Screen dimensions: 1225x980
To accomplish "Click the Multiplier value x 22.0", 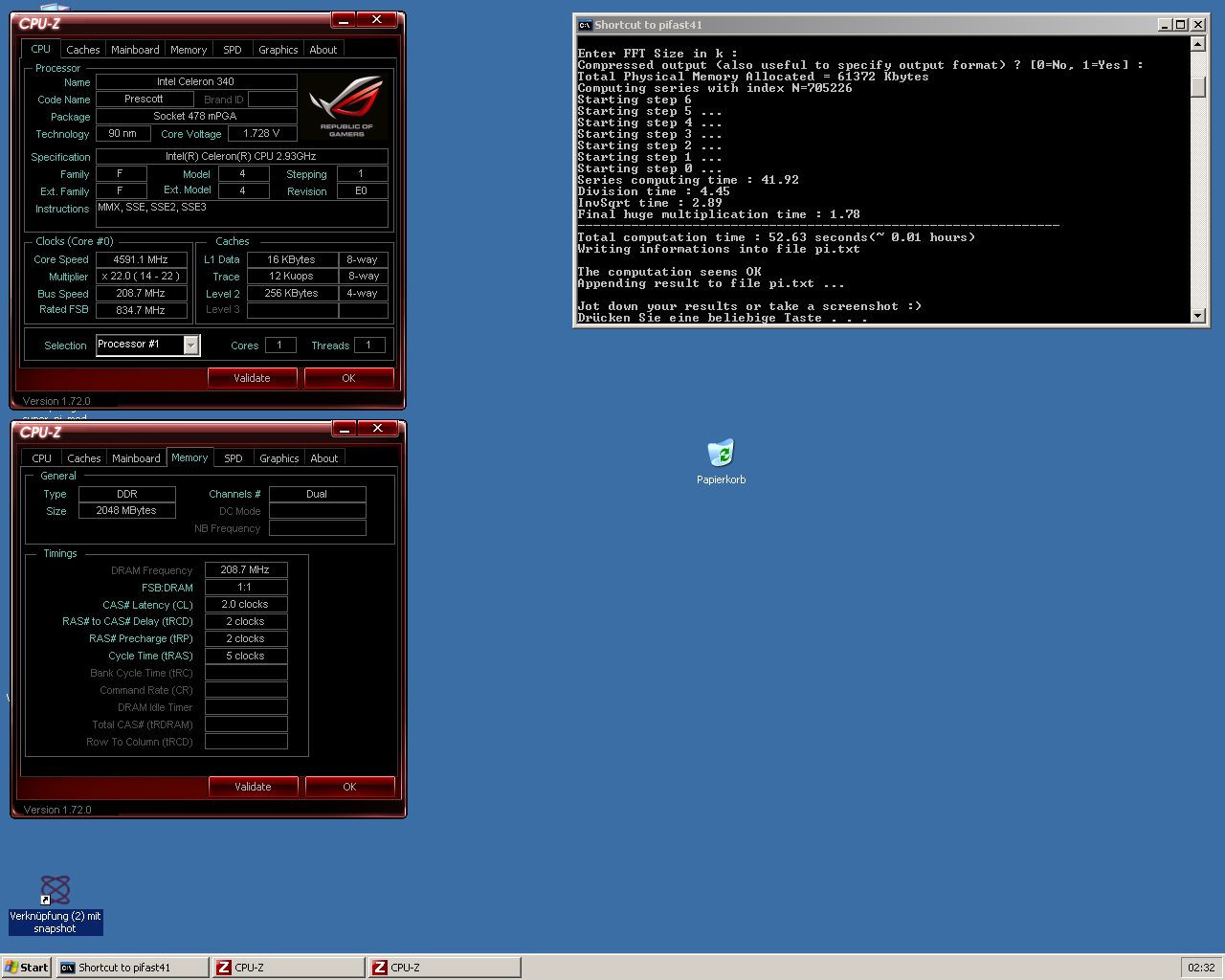I will click(x=141, y=277).
